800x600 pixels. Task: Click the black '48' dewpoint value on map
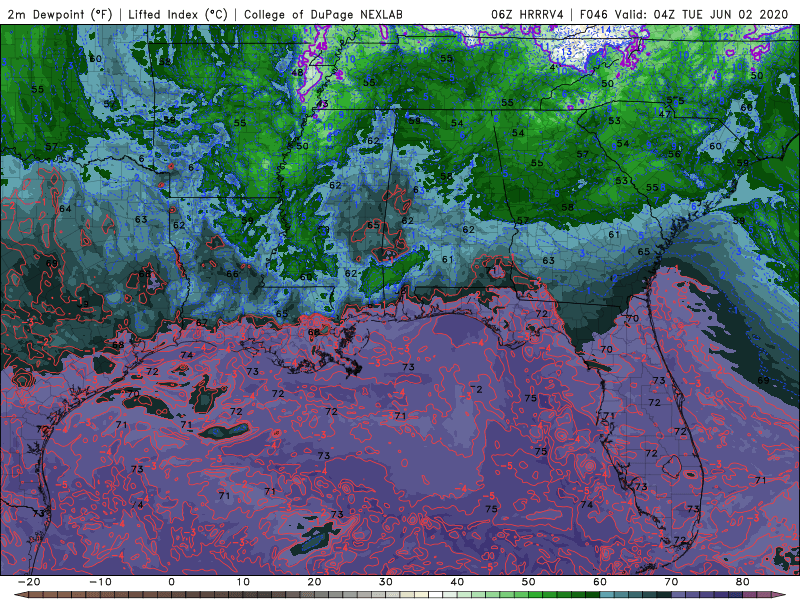click(x=297, y=72)
